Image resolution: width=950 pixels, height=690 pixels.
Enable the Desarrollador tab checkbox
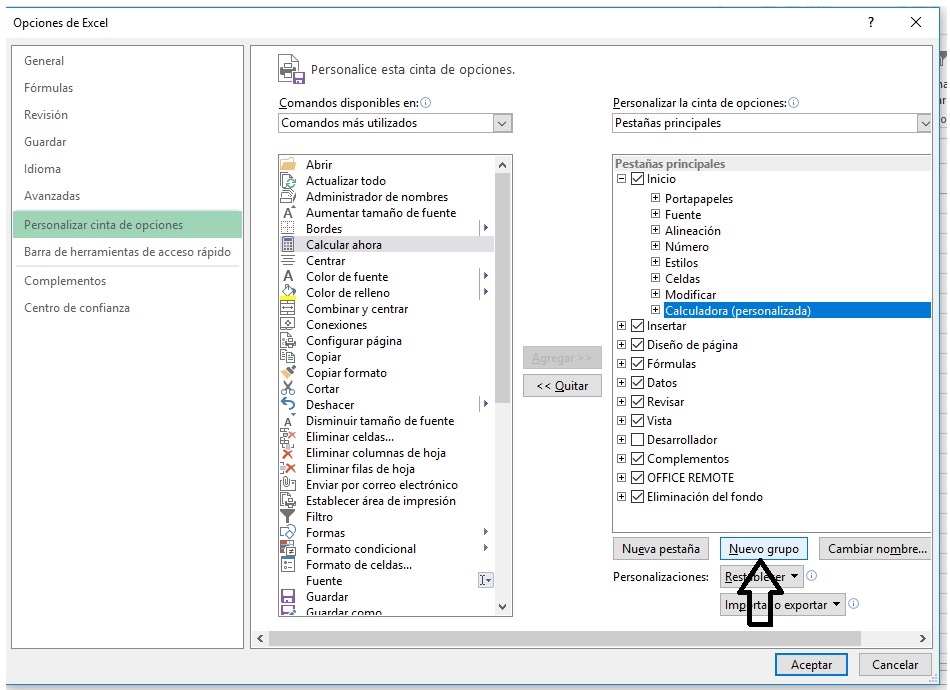(x=637, y=440)
